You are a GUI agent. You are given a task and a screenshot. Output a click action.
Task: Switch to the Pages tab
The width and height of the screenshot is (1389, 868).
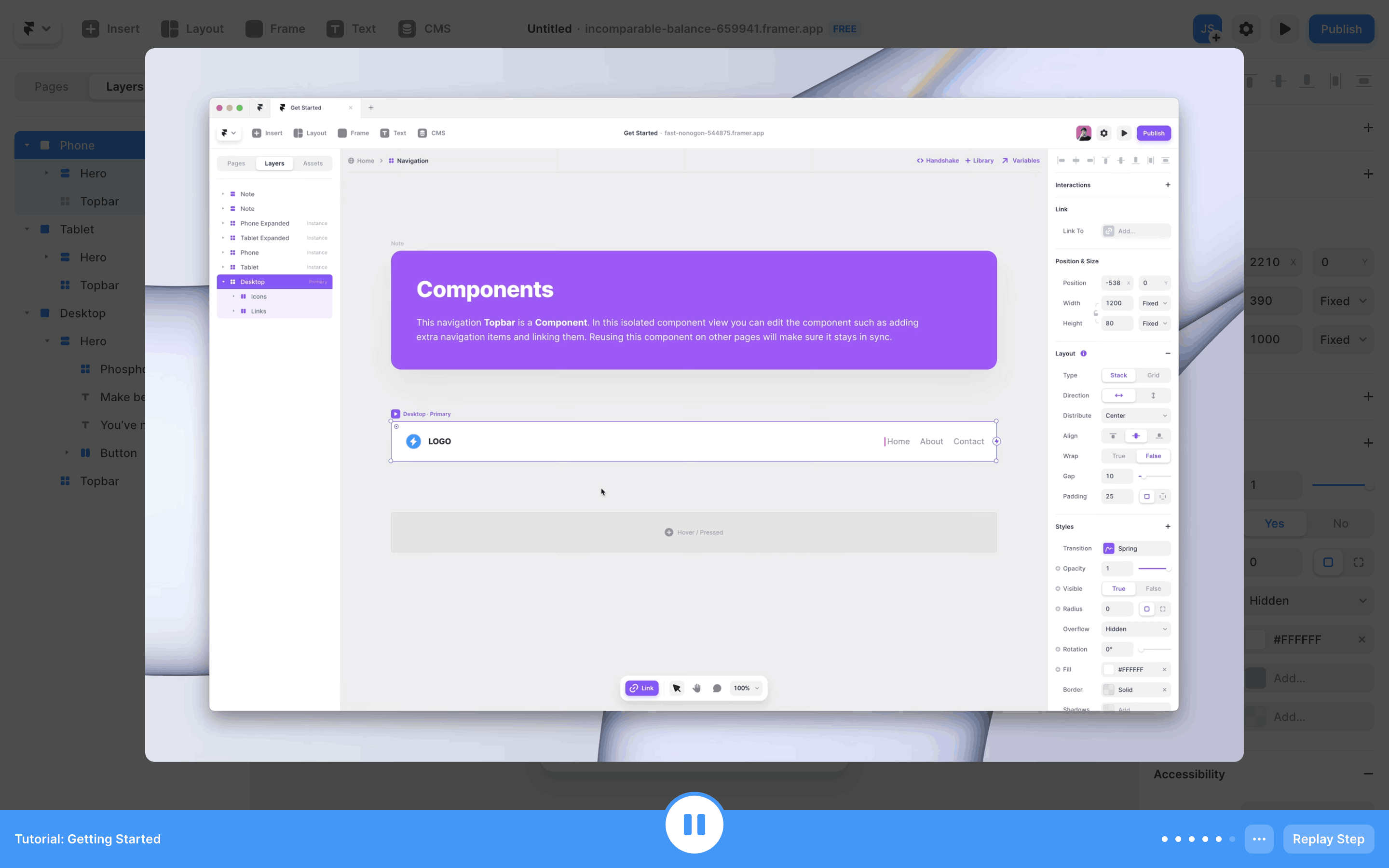(51, 87)
